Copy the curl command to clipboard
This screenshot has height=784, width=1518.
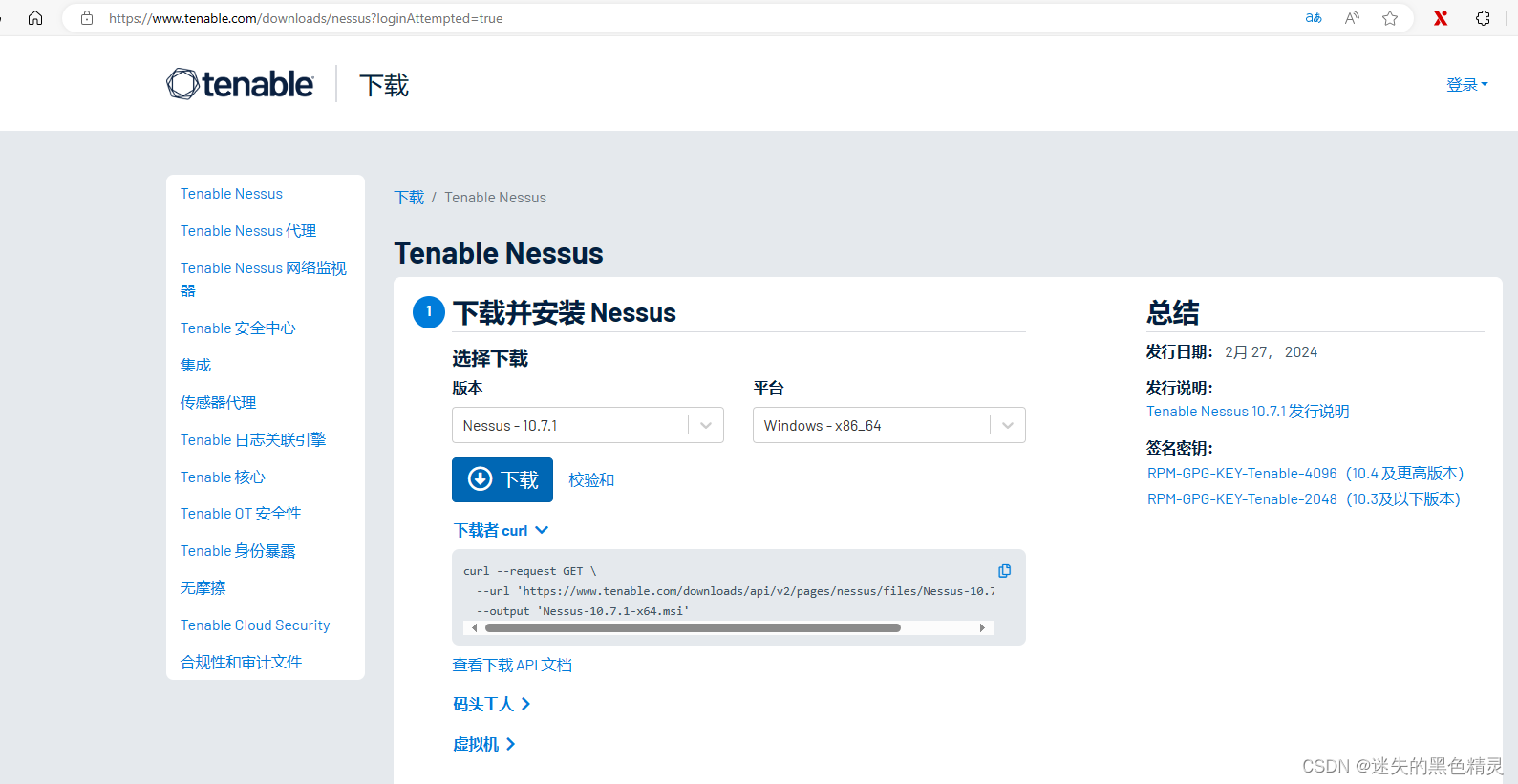(1004, 571)
